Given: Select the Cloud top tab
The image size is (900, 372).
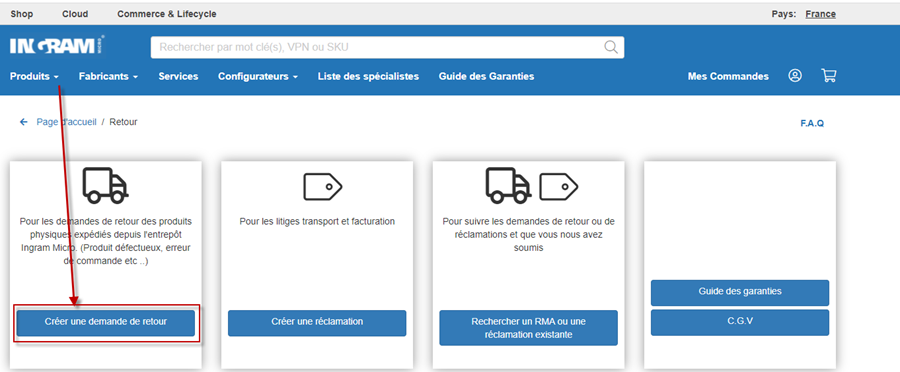Looking at the screenshot, I should [75, 14].
